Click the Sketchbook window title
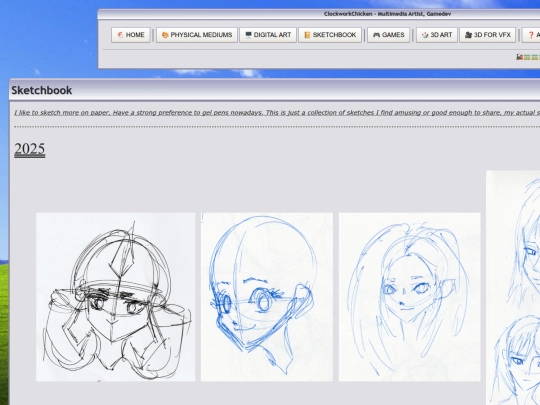The image size is (540, 405). (x=42, y=90)
